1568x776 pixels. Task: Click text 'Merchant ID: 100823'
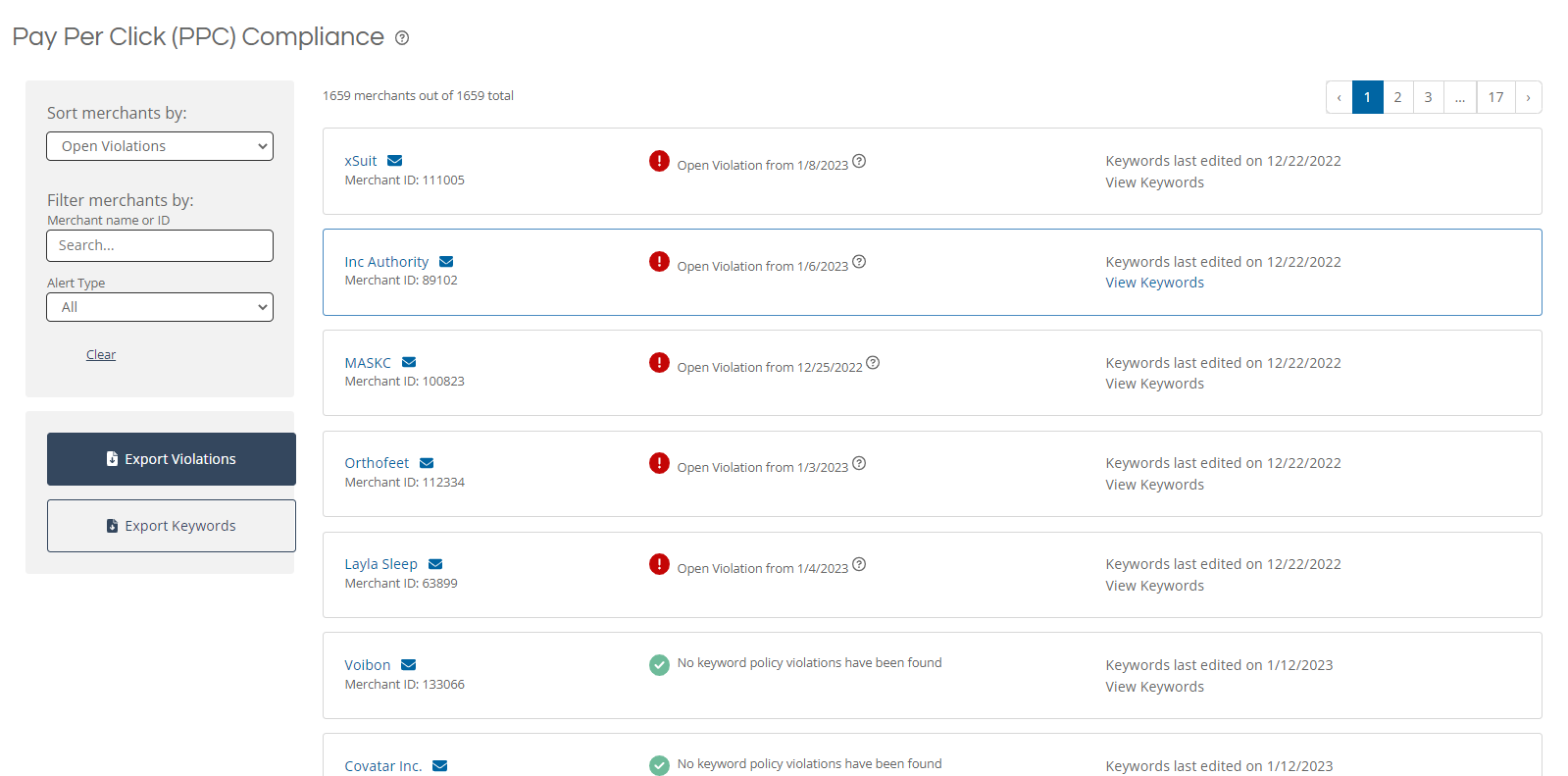[405, 382]
